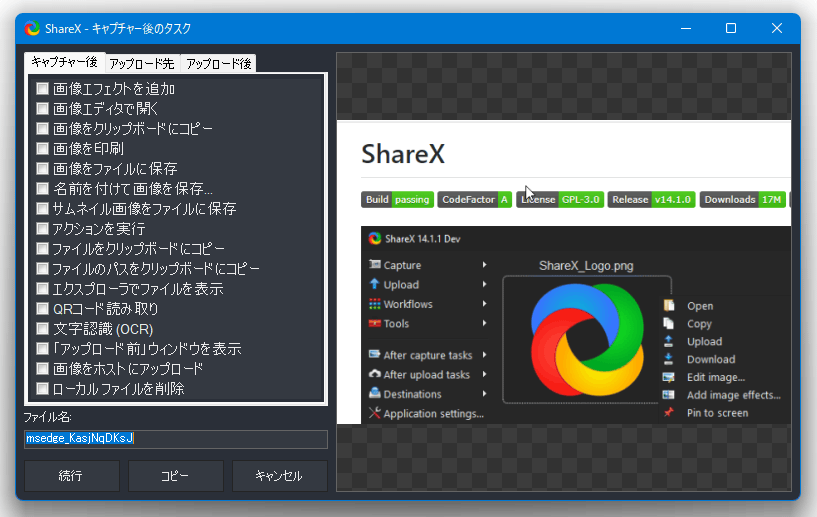The image size is (817, 517).
Task: Click the Copy icon in context menu
Action: [x=669, y=323]
